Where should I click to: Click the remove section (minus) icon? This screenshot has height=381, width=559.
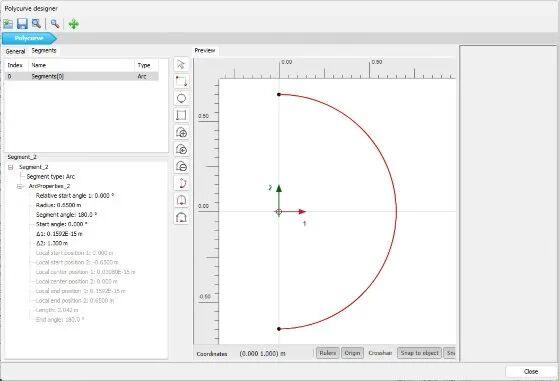pos(181,166)
